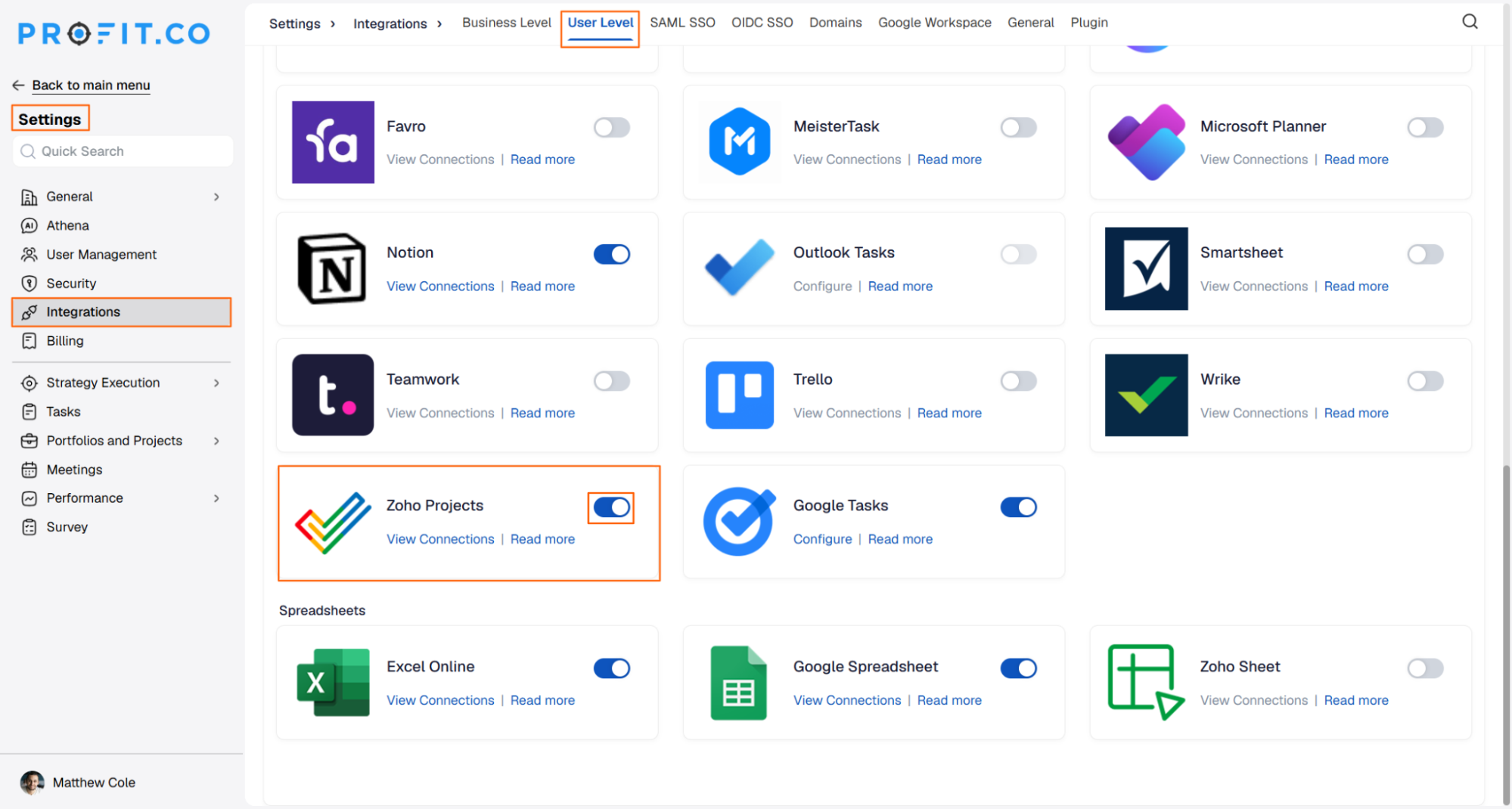Click the page vertical scrollbar
This screenshot has height=809, width=1512.
click(x=1505, y=635)
